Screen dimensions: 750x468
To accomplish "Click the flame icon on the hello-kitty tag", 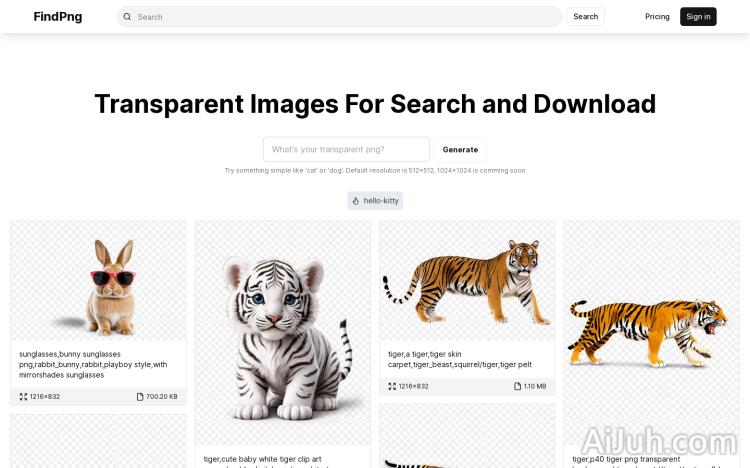I will [355, 201].
